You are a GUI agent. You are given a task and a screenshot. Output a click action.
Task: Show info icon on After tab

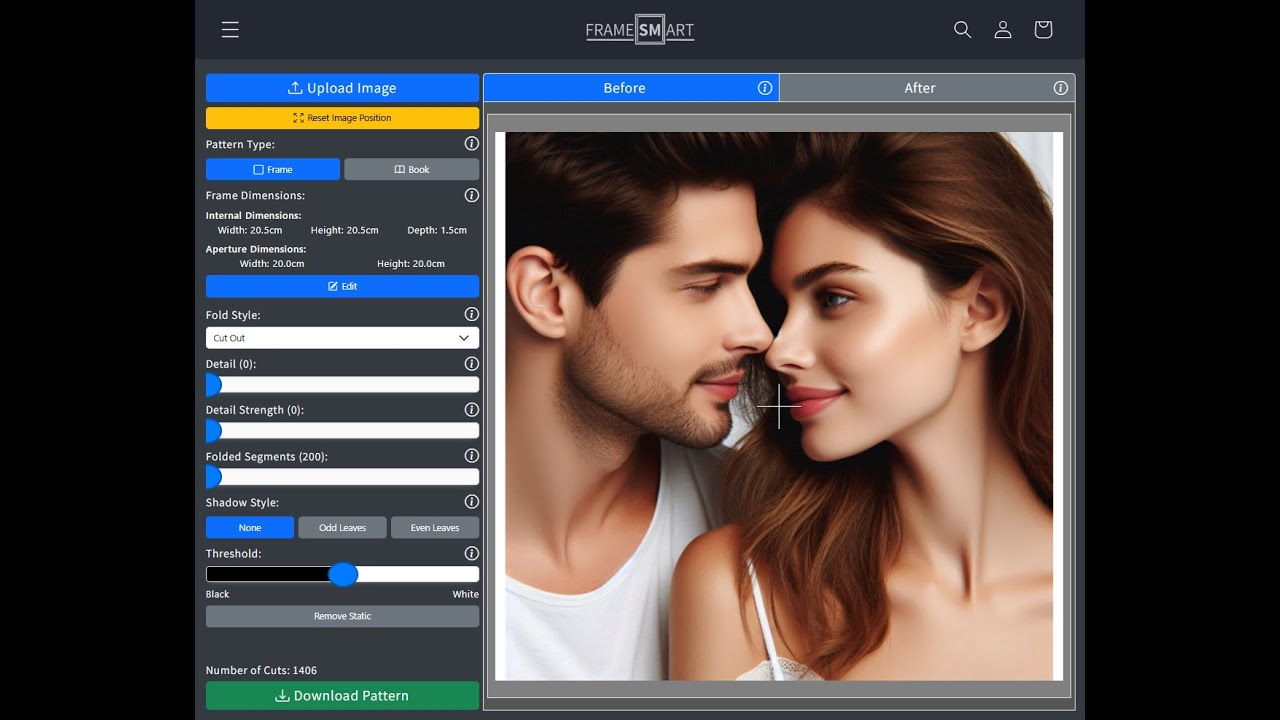(1061, 88)
